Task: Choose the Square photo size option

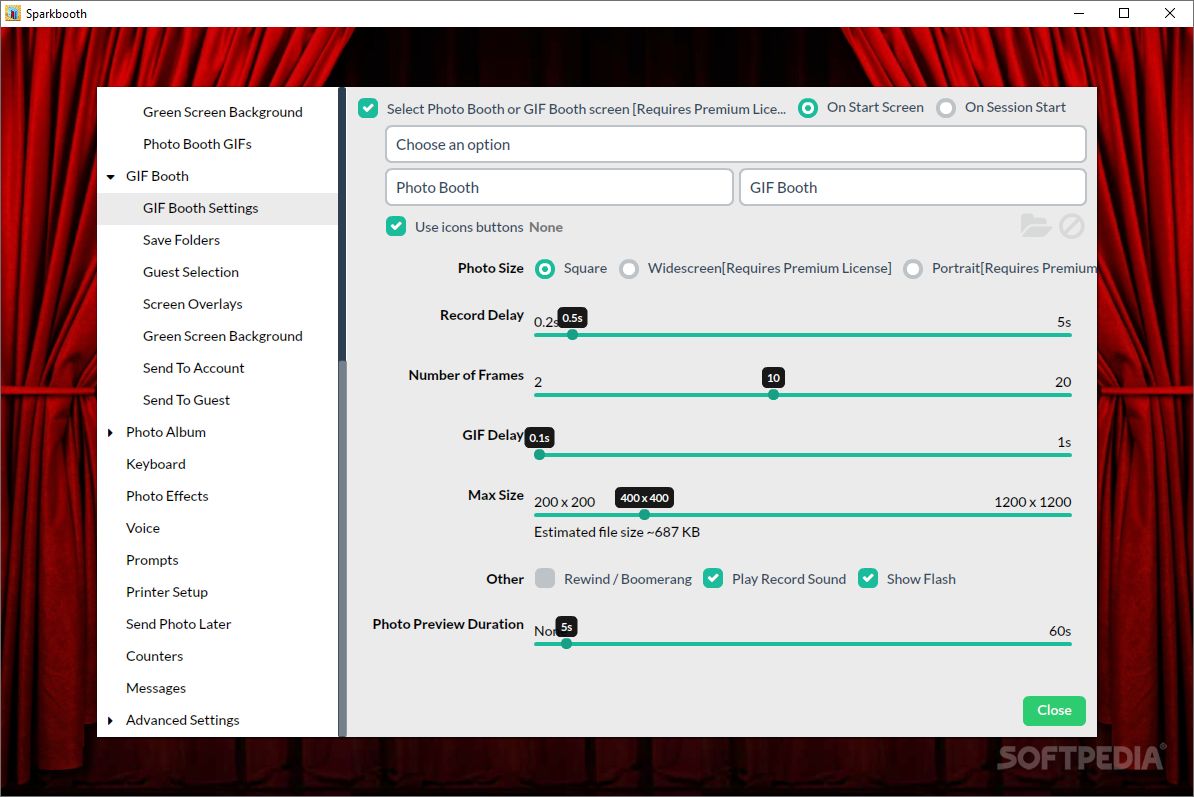Action: 544,269
